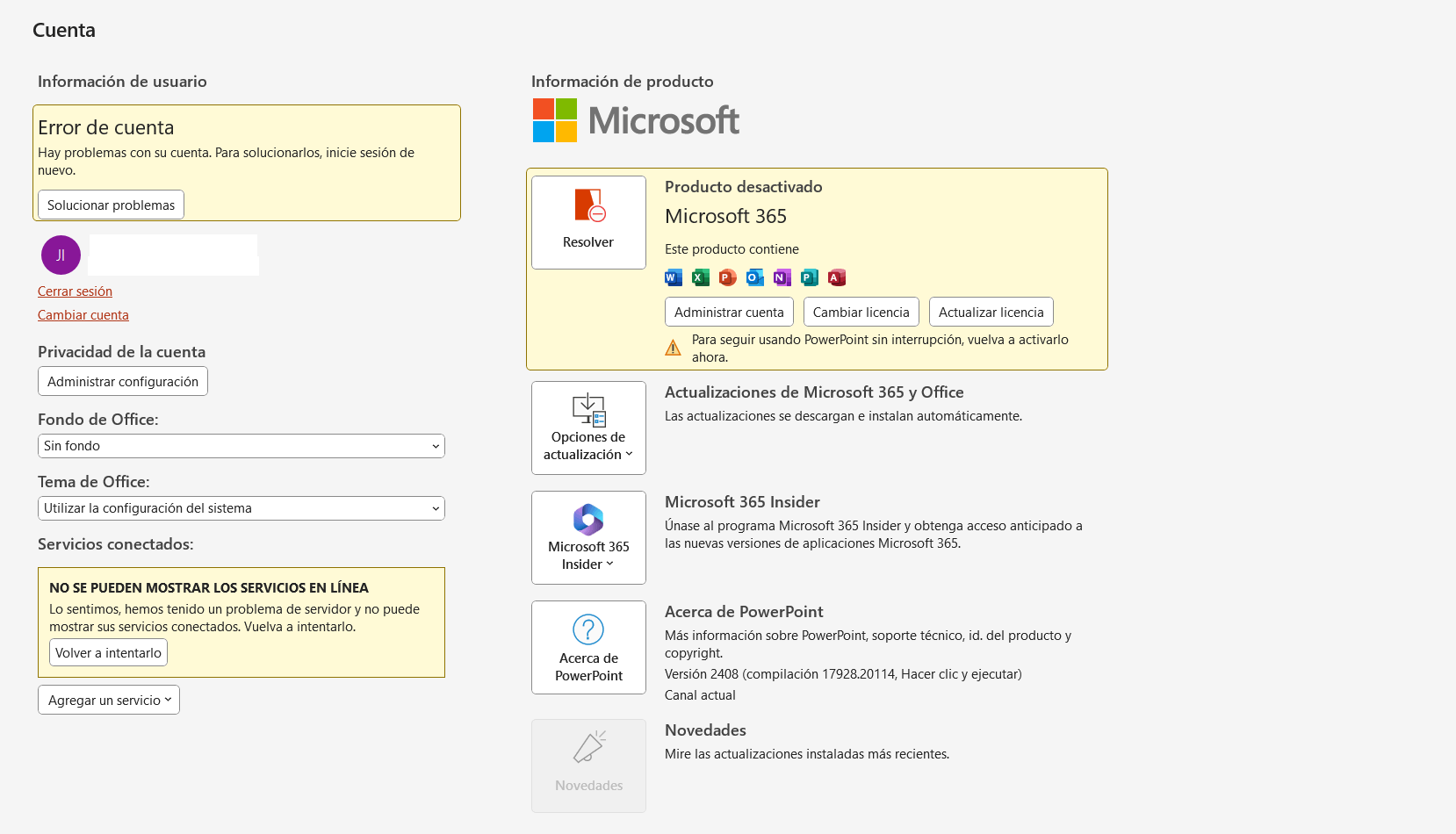
Task: Click the Versión 2408 build text
Action: click(x=843, y=674)
